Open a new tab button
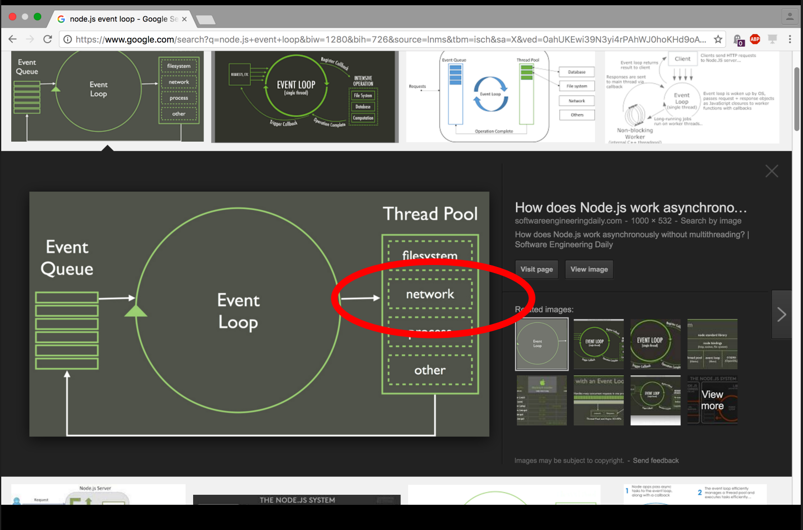 tap(205, 19)
